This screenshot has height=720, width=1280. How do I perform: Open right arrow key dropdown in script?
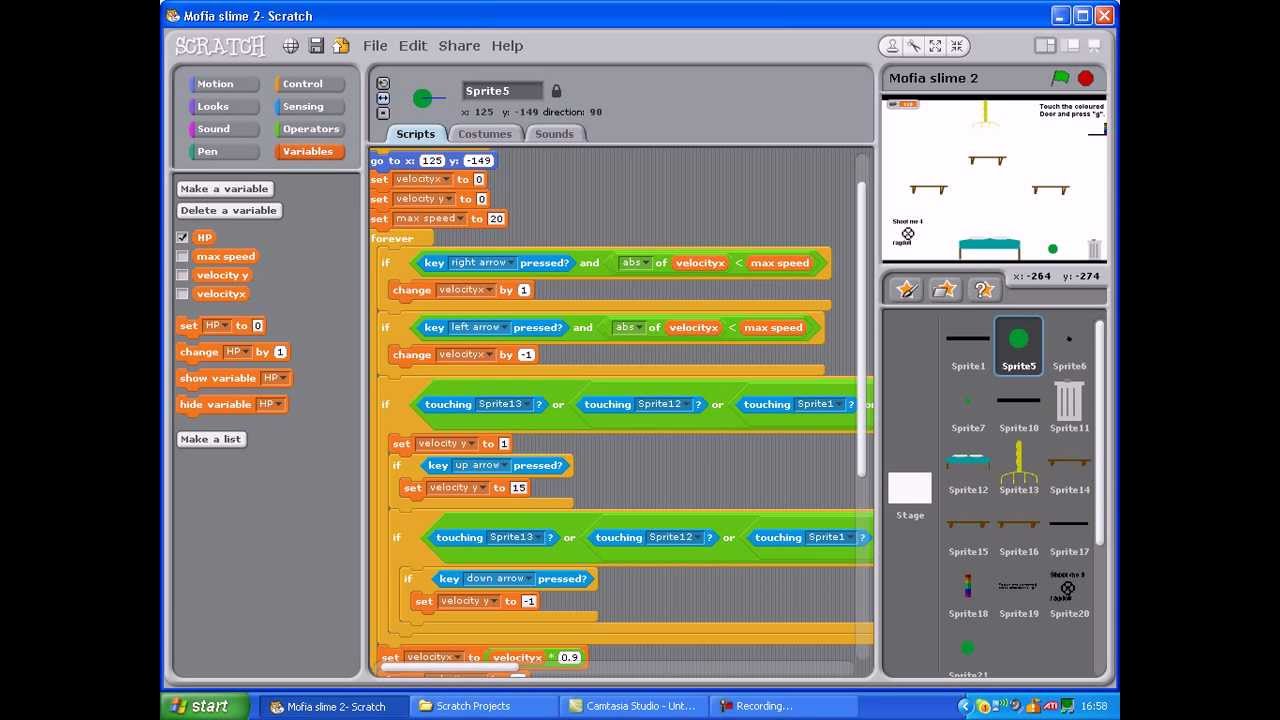tap(482, 263)
